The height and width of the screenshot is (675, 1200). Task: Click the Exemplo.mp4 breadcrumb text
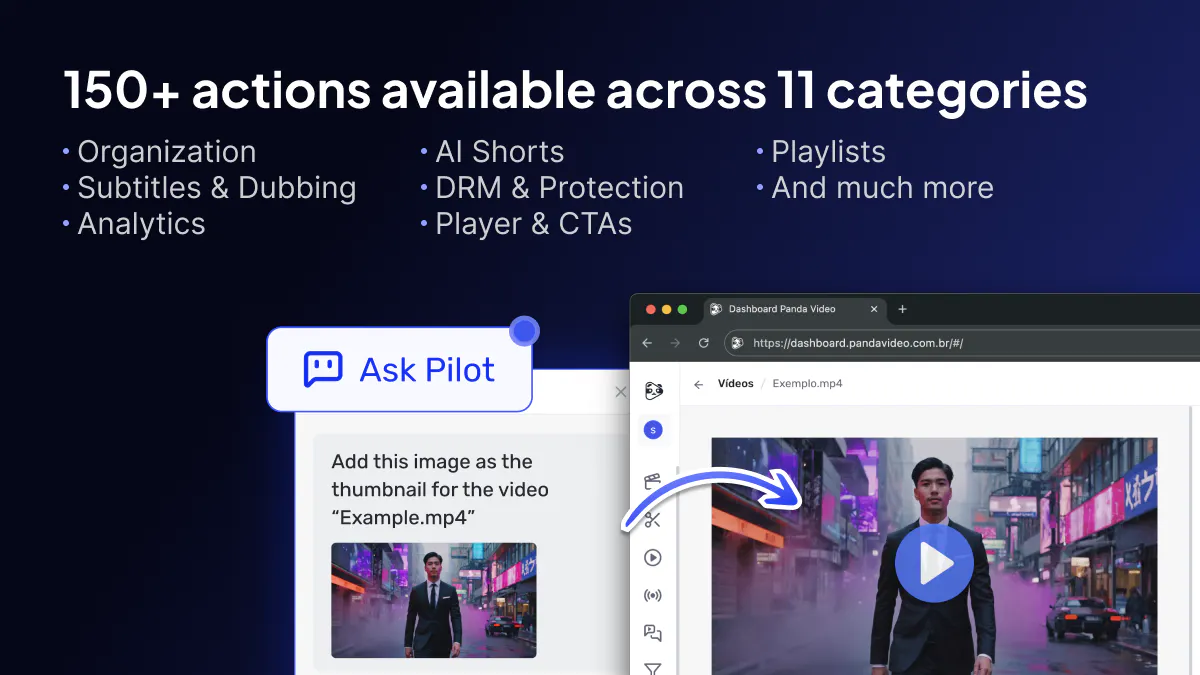807,384
